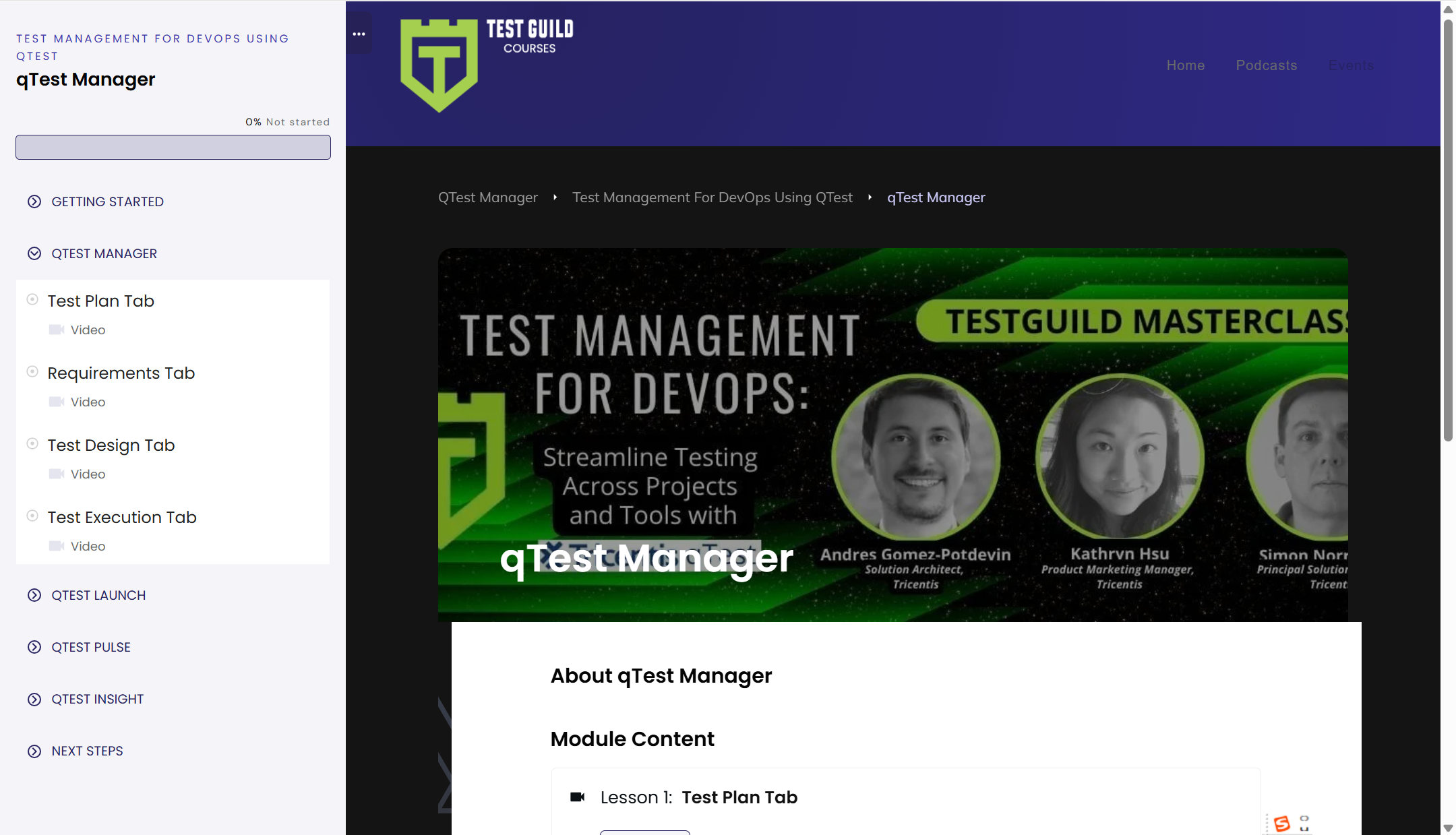Image resolution: width=1456 pixels, height=835 pixels.
Task: Click the video icon under Test Execution Tab
Action: pos(57,546)
